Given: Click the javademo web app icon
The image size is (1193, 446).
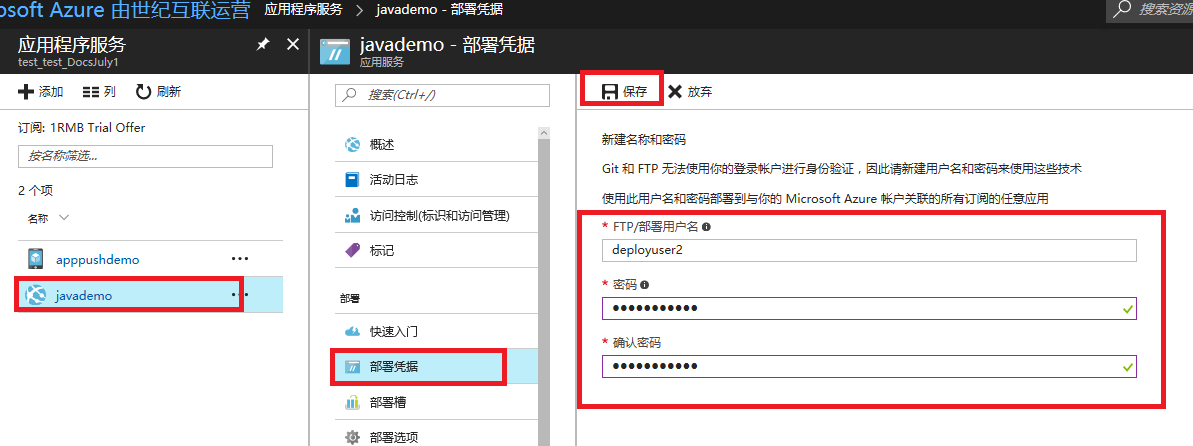Looking at the screenshot, I should tap(37, 295).
